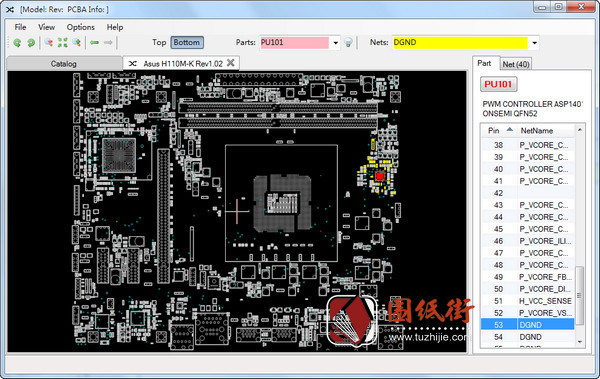Viewport: 600px width, 379px height.
Task: Open the Parts dropdown list
Action: click(x=335, y=43)
